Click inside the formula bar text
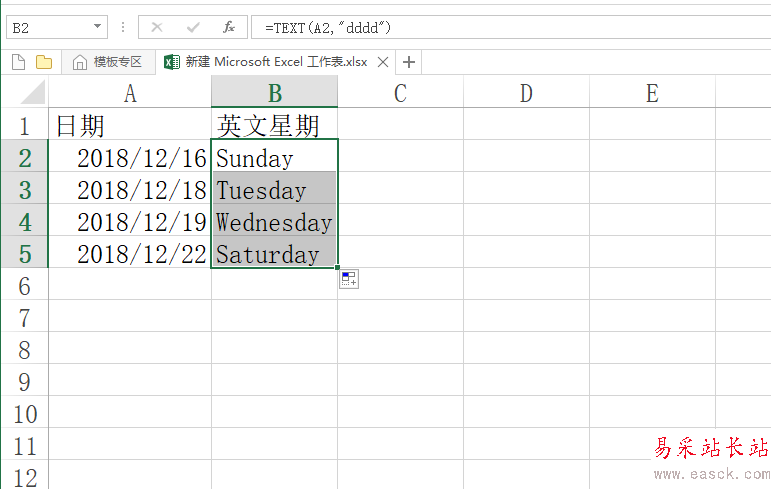 pyautogui.click(x=500, y=27)
